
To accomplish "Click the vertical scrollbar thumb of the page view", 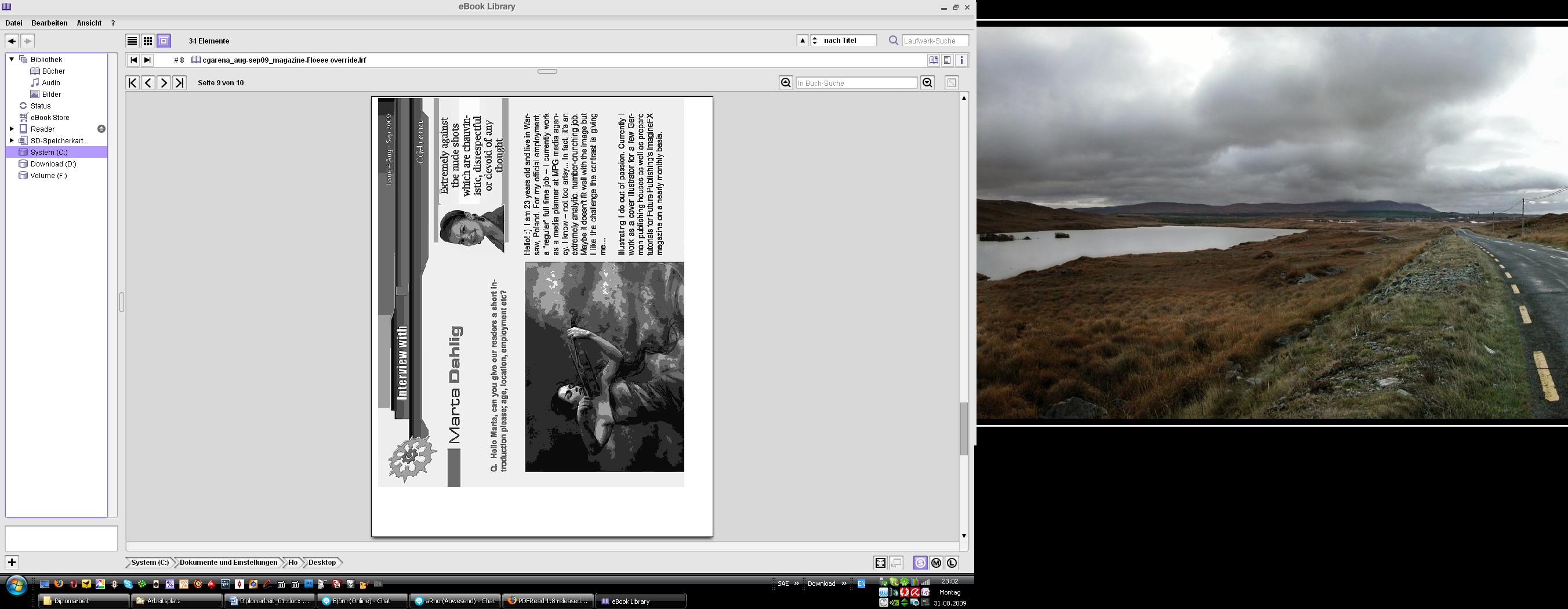I will [x=964, y=429].
